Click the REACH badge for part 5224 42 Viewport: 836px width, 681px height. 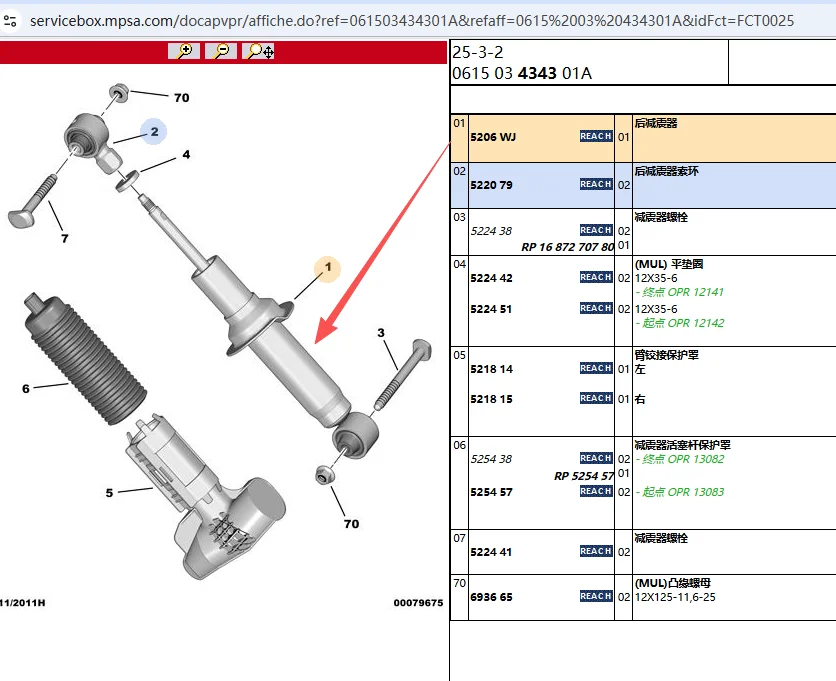tap(596, 277)
